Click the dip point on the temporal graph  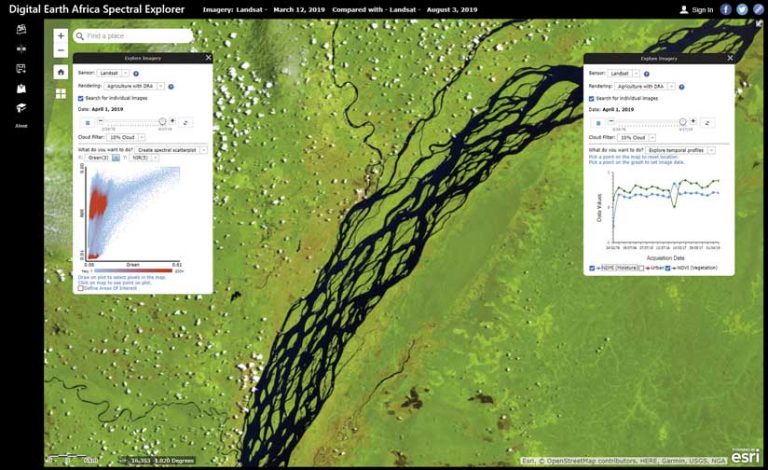point(674,207)
